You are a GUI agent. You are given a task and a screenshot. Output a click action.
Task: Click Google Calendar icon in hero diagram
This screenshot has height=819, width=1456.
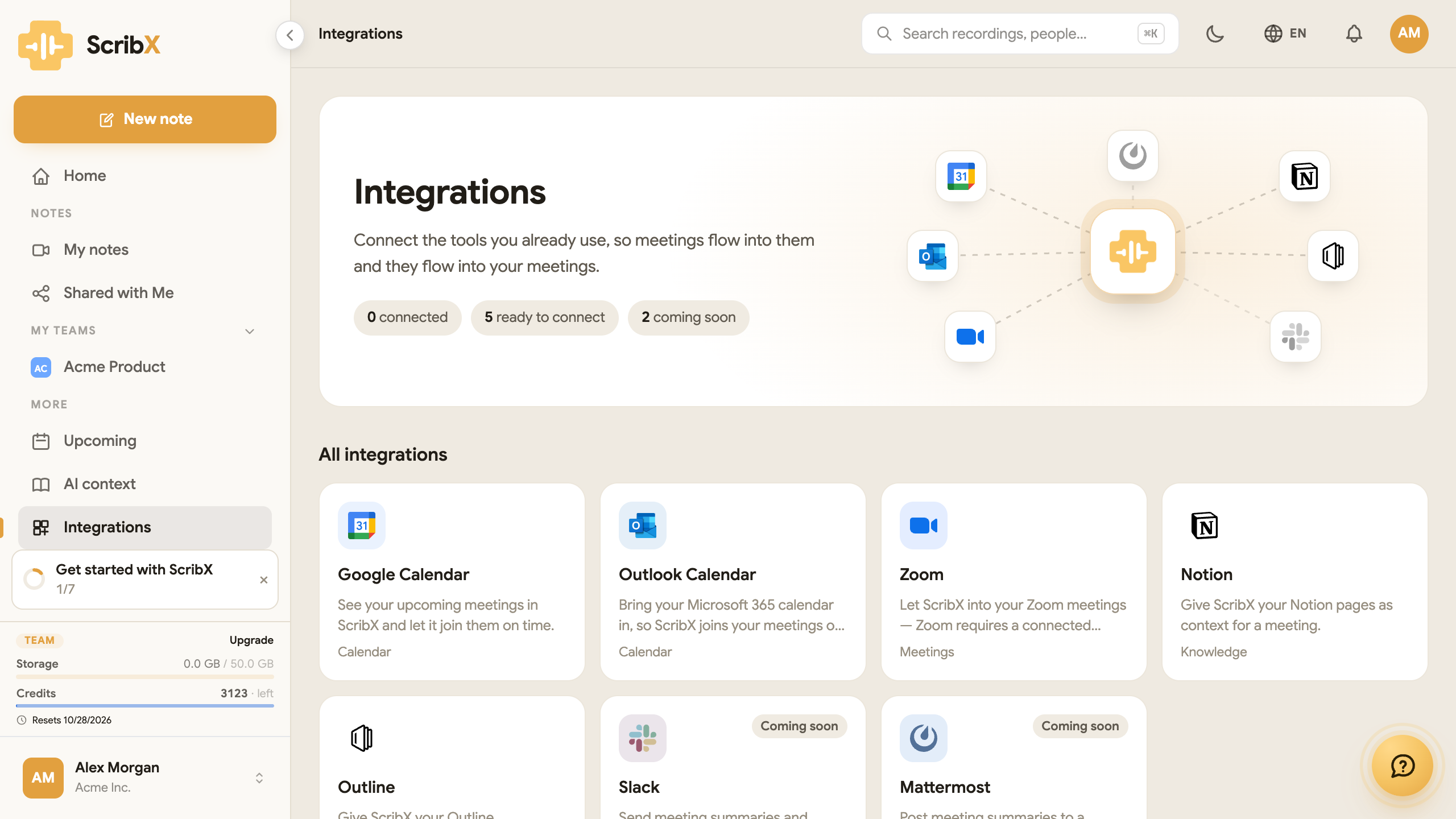pos(961,176)
